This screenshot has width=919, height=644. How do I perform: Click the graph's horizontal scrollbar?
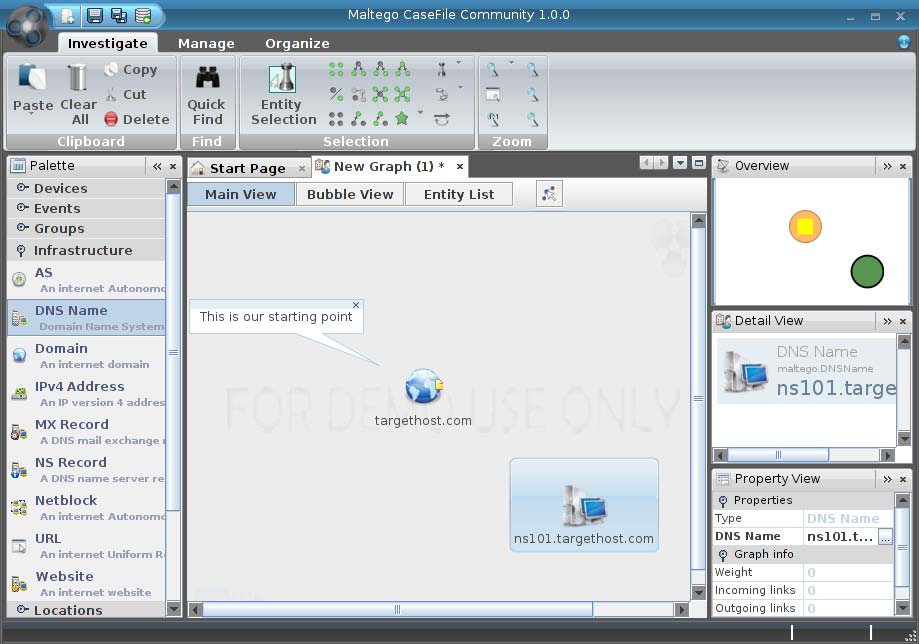(x=397, y=609)
